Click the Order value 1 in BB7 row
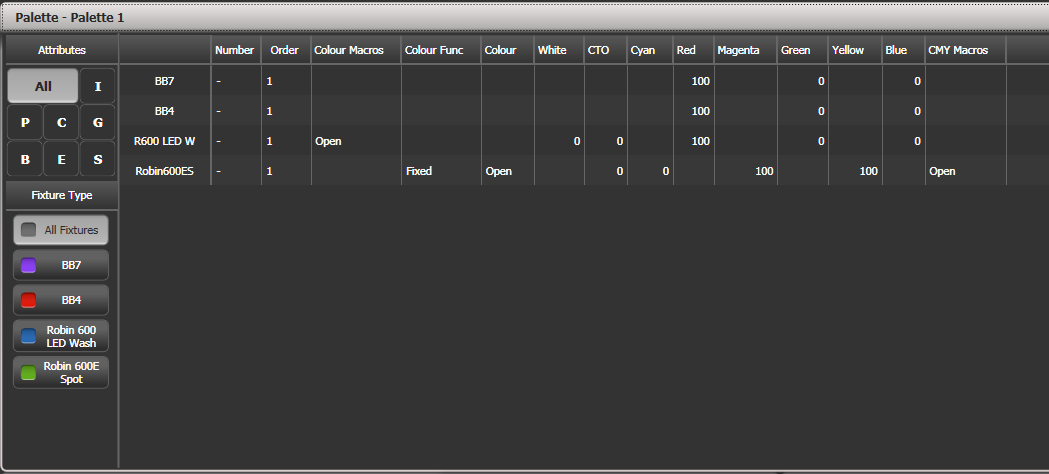This screenshot has height=474, width=1049. [x=269, y=81]
